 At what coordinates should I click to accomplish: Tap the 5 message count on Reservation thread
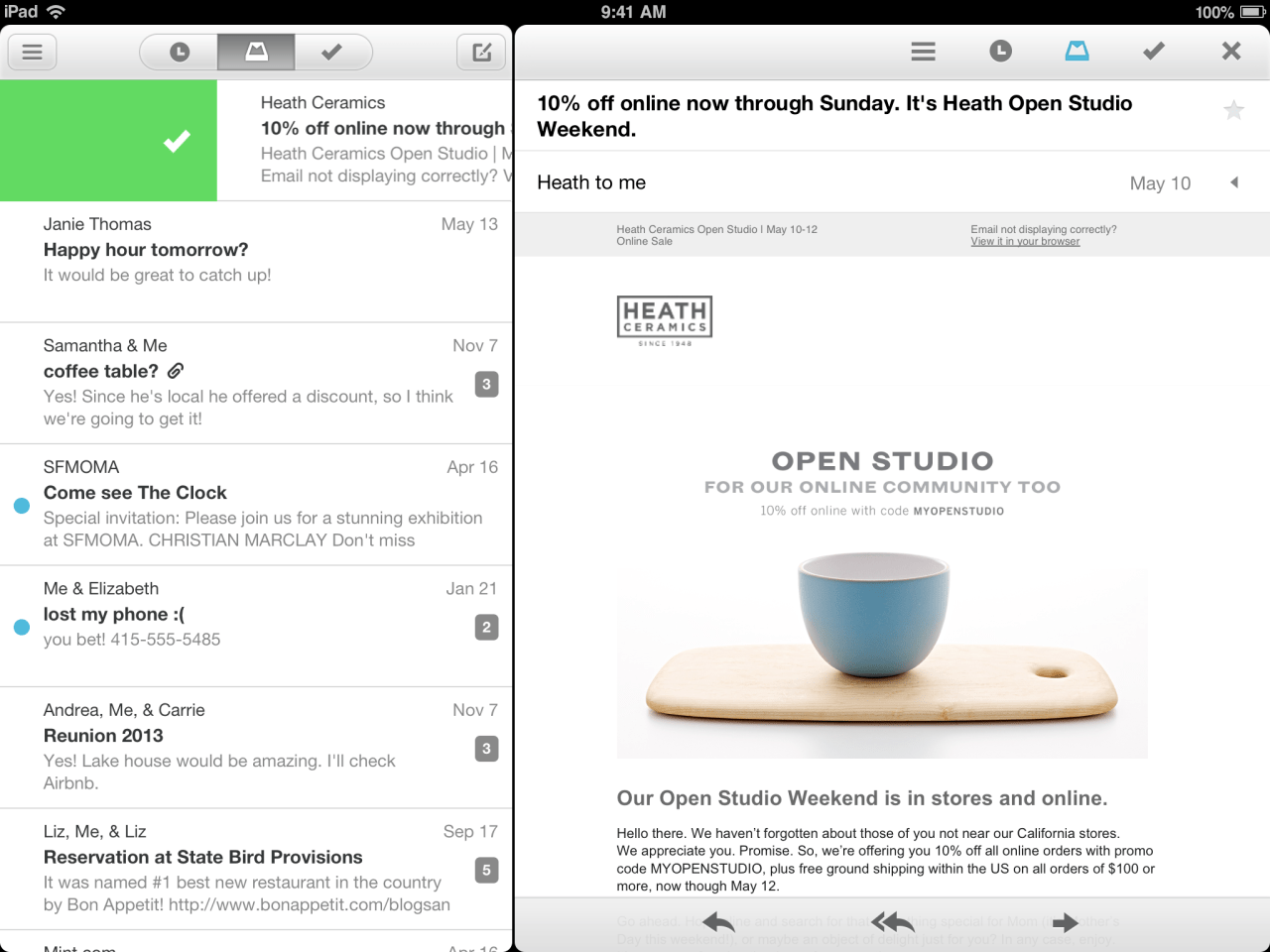[486, 870]
